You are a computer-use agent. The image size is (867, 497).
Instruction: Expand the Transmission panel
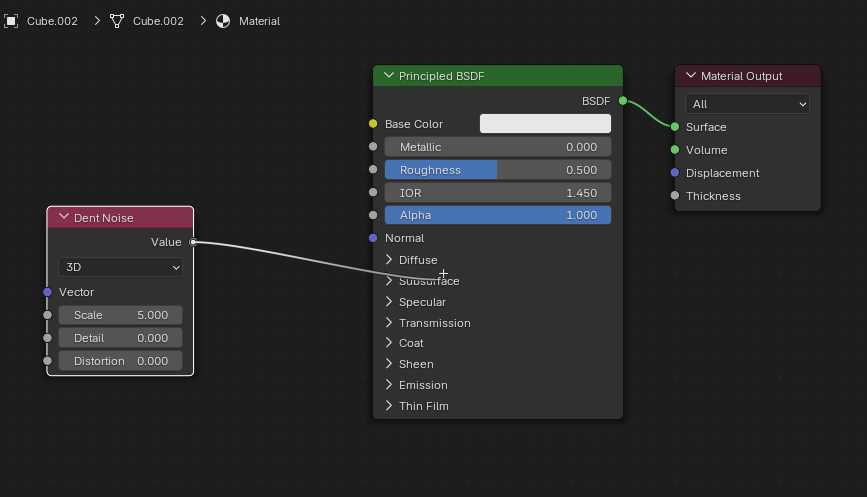pos(389,323)
